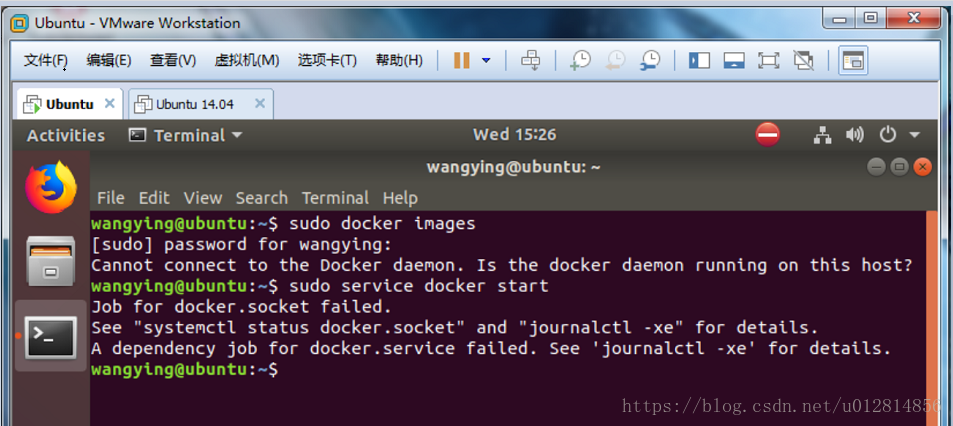953x426 pixels.
Task: Open the terminal File menu
Action: pos(111,198)
